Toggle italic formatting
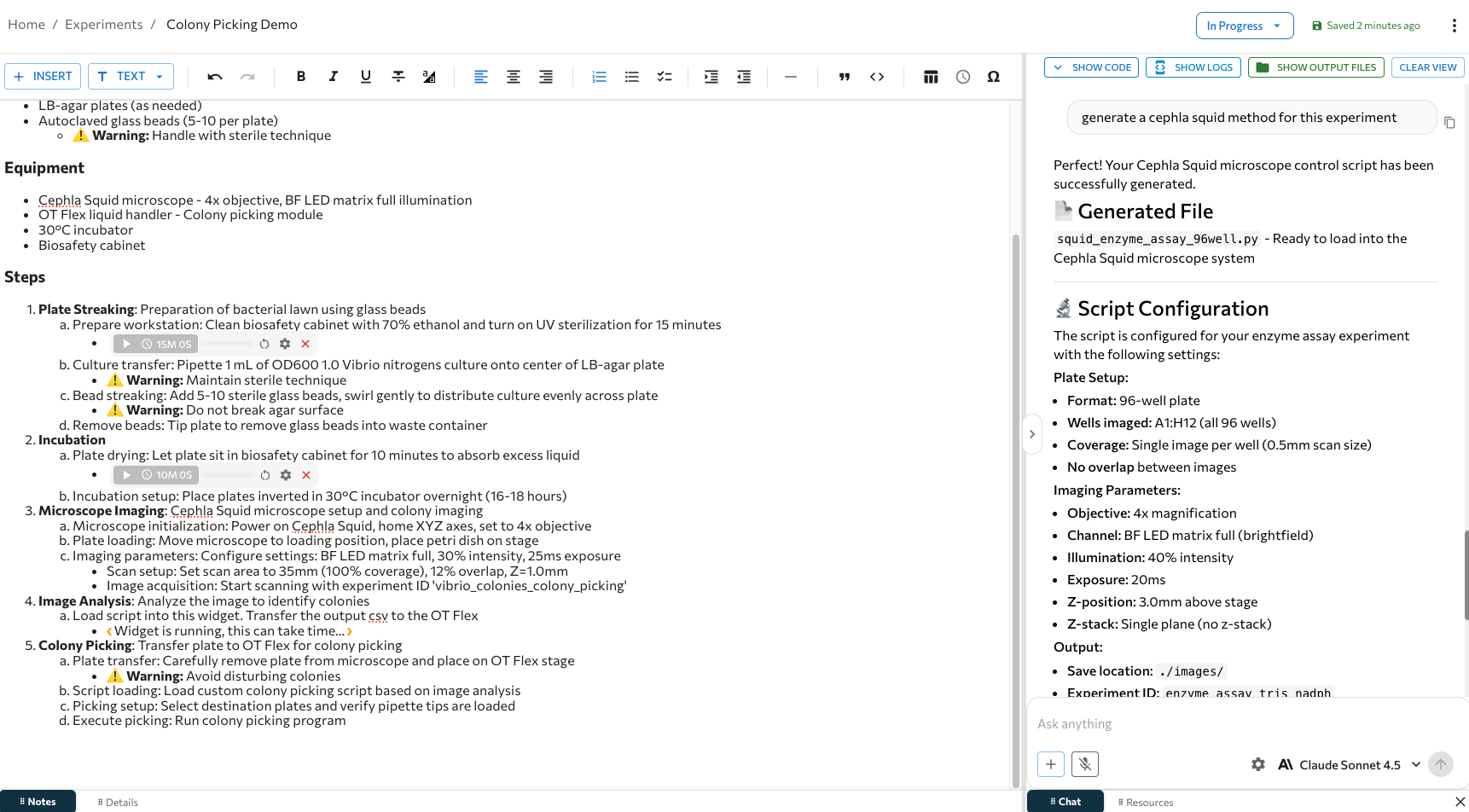The width and height of the screenshot is (1469, 812). pyautogui.click(x=334, y=77)
